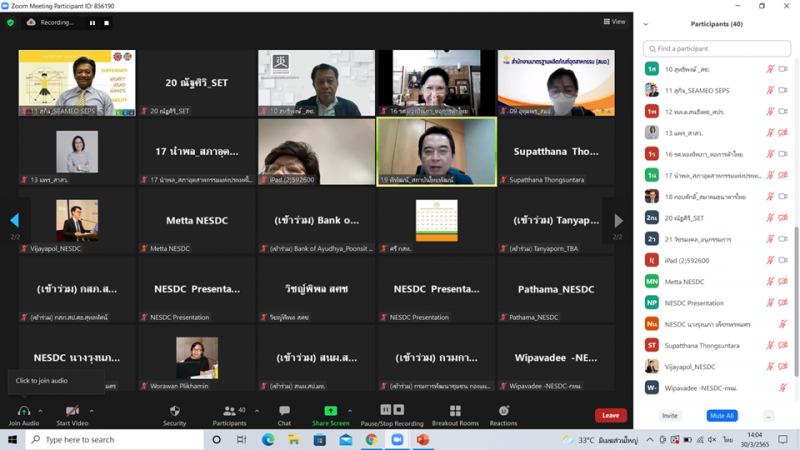
Task: Expand the Share Screen options arrow
Action: tap(350, 411)
